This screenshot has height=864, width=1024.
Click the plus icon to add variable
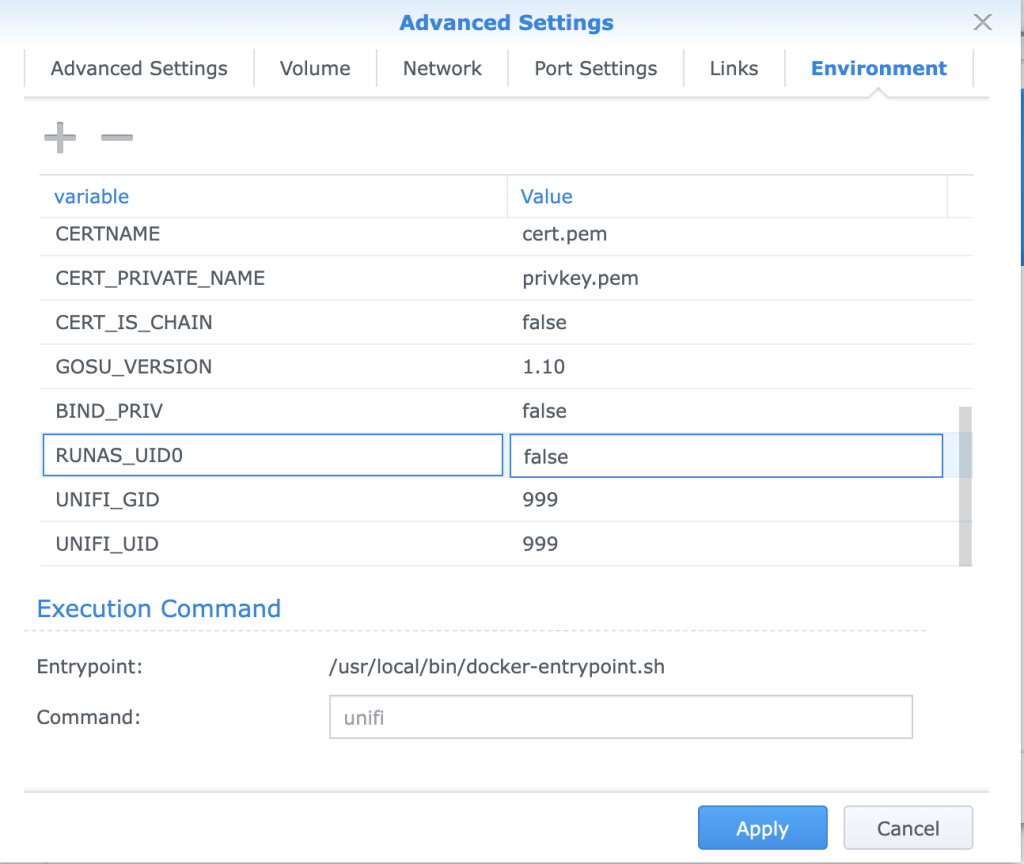point(60,137)
